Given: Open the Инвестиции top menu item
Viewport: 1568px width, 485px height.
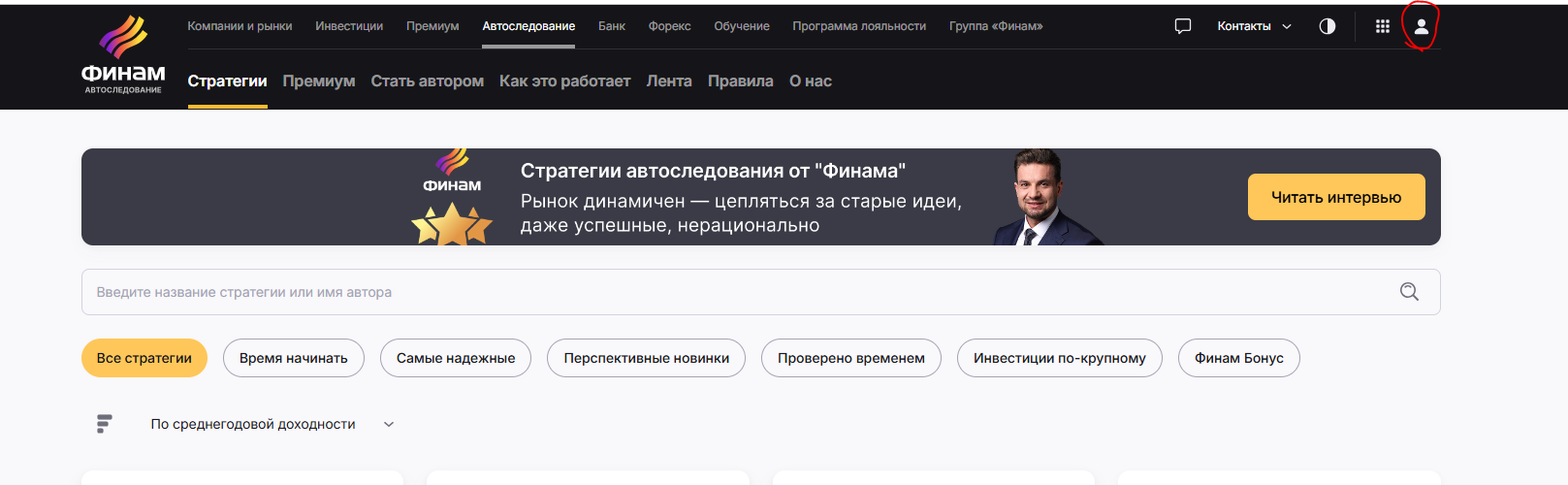Looking at the screenshot, I should click(x=349, y=26).
